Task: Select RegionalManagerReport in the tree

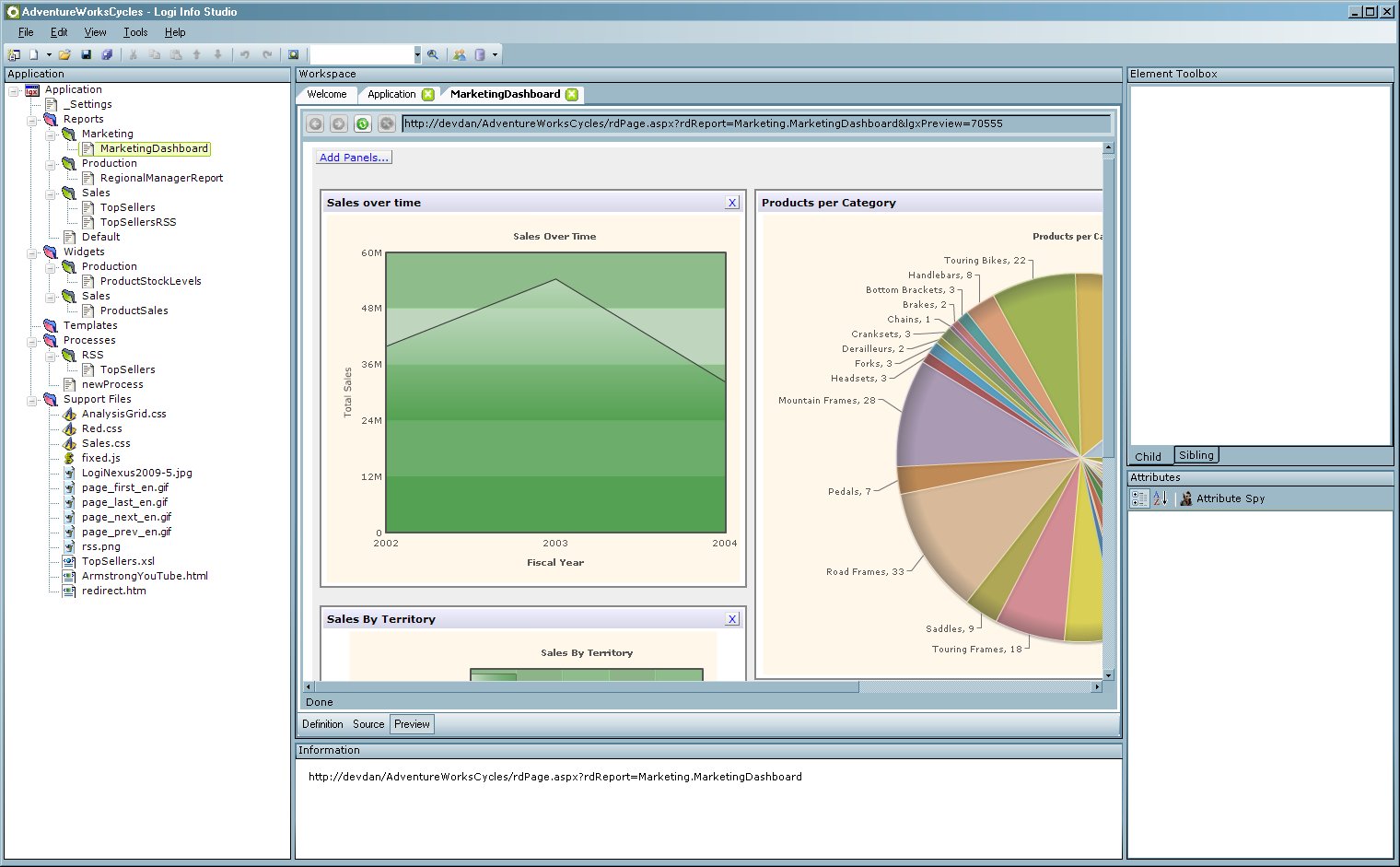Action: [161, 178]
